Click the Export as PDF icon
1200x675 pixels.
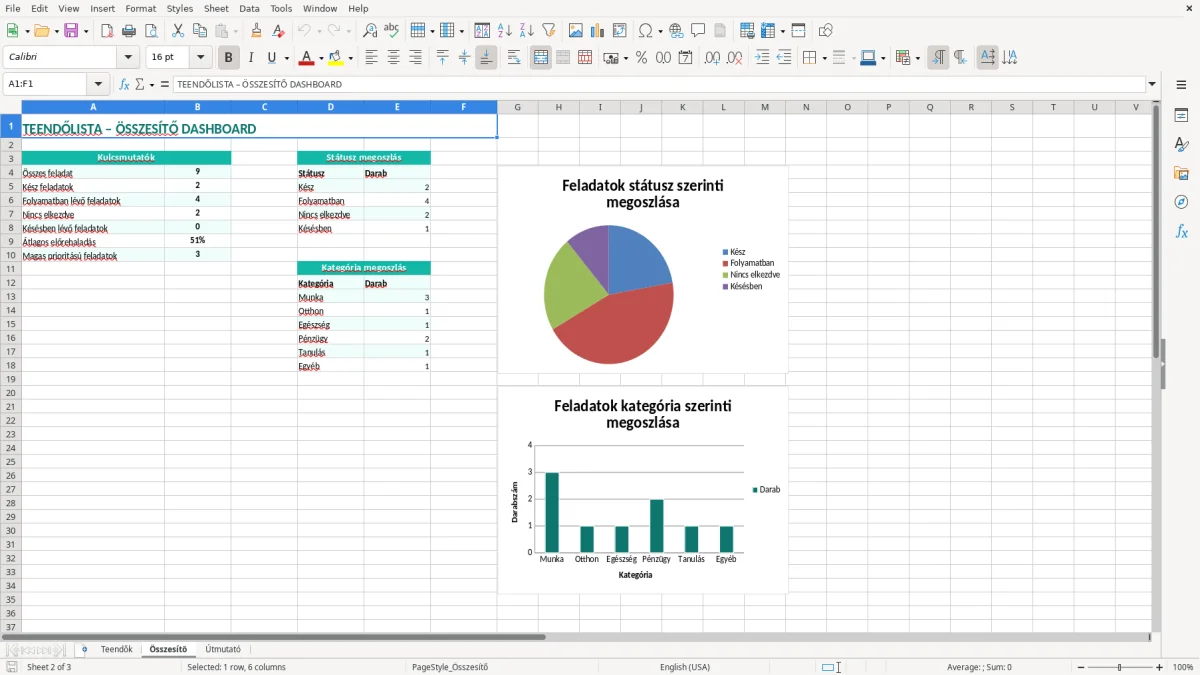pyautogui.click(x=107, y=31)
